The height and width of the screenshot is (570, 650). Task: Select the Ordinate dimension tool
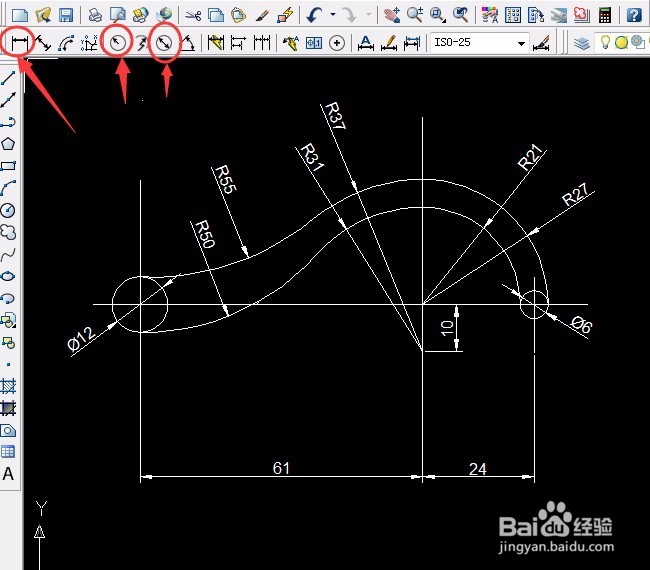click(x=89, y=42)
